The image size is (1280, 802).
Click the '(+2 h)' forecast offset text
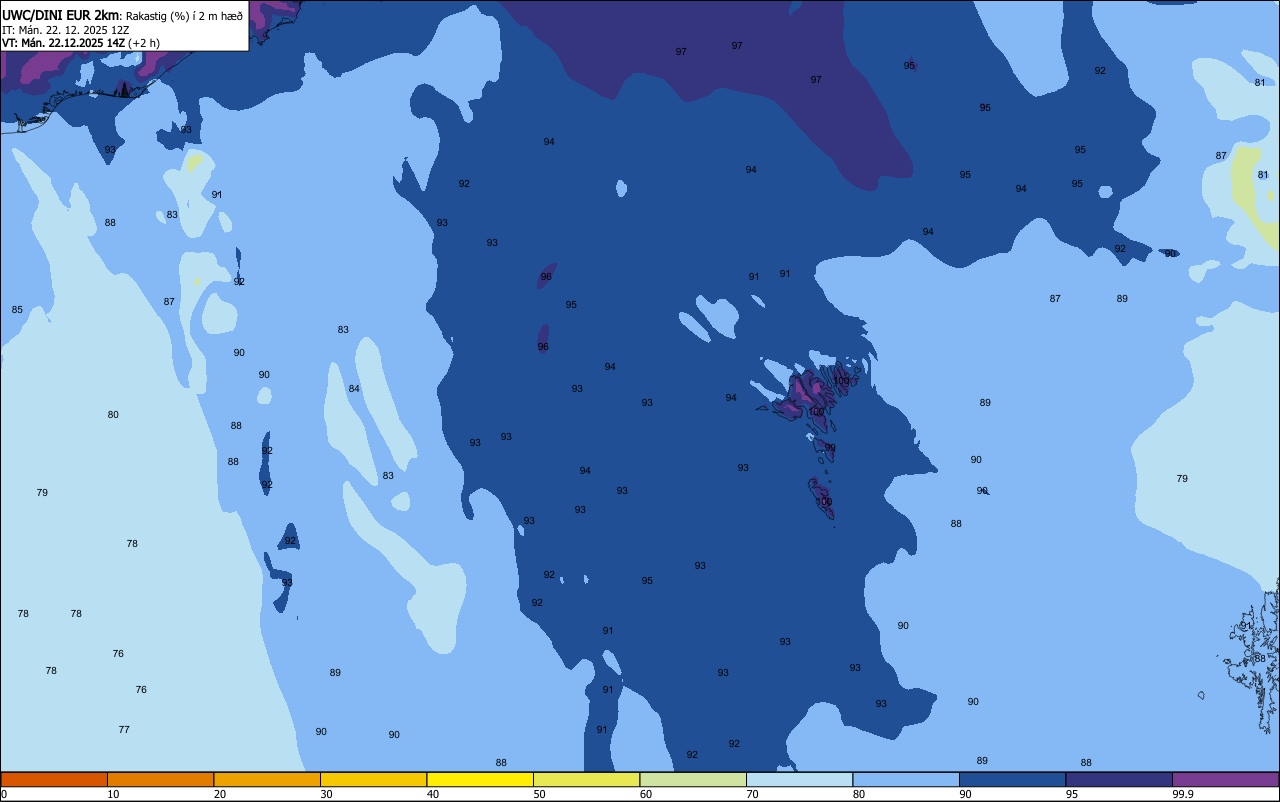143,43
